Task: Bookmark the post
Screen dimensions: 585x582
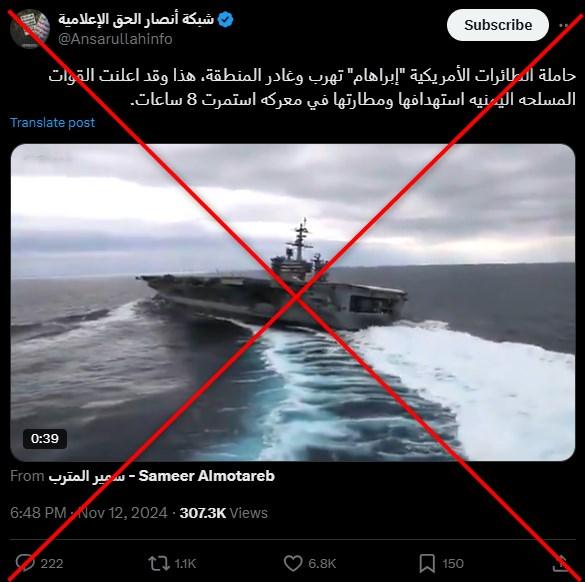Action: click(x=427, y=563)
